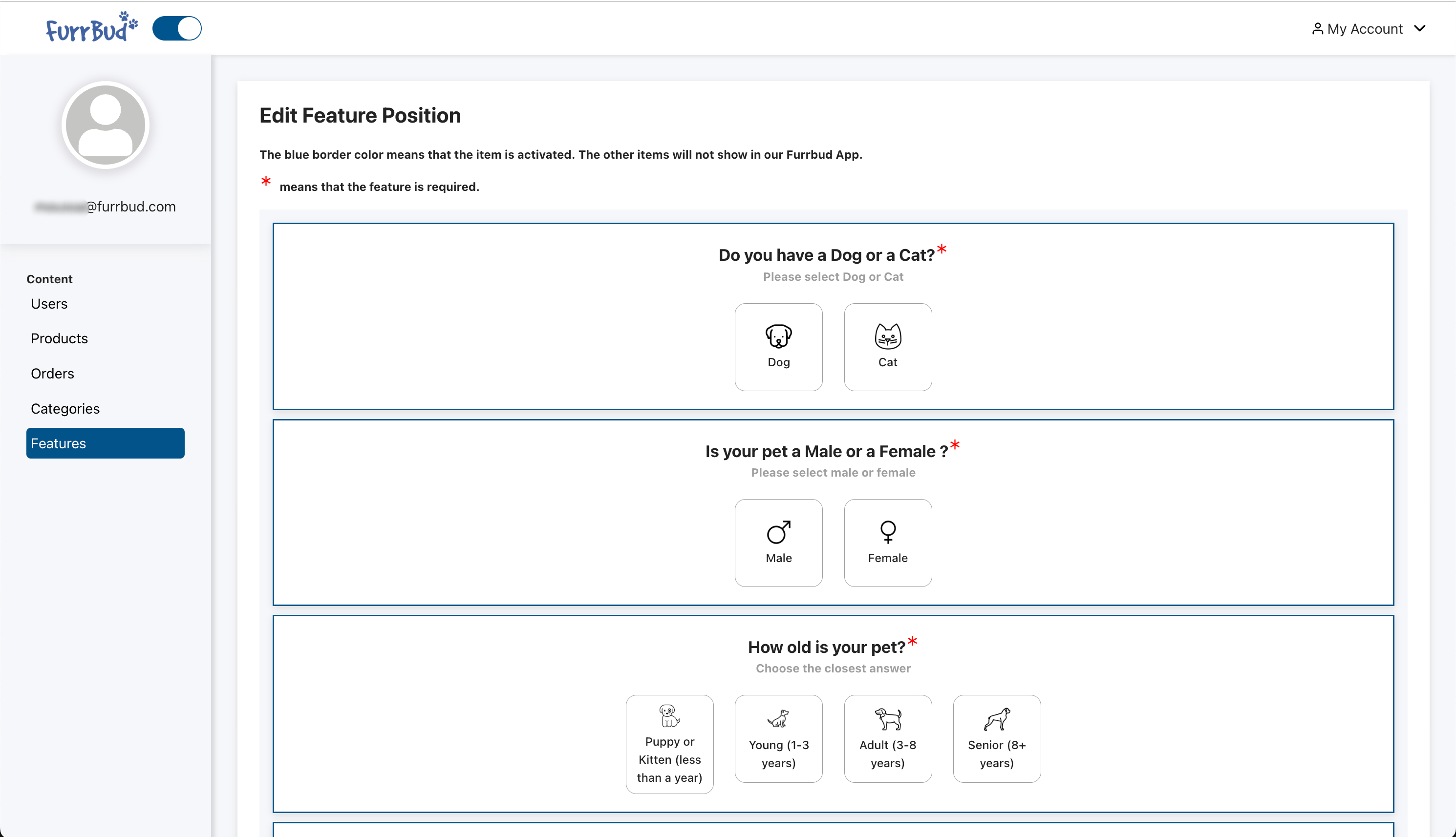Open the Orders page

coord(52,373)
